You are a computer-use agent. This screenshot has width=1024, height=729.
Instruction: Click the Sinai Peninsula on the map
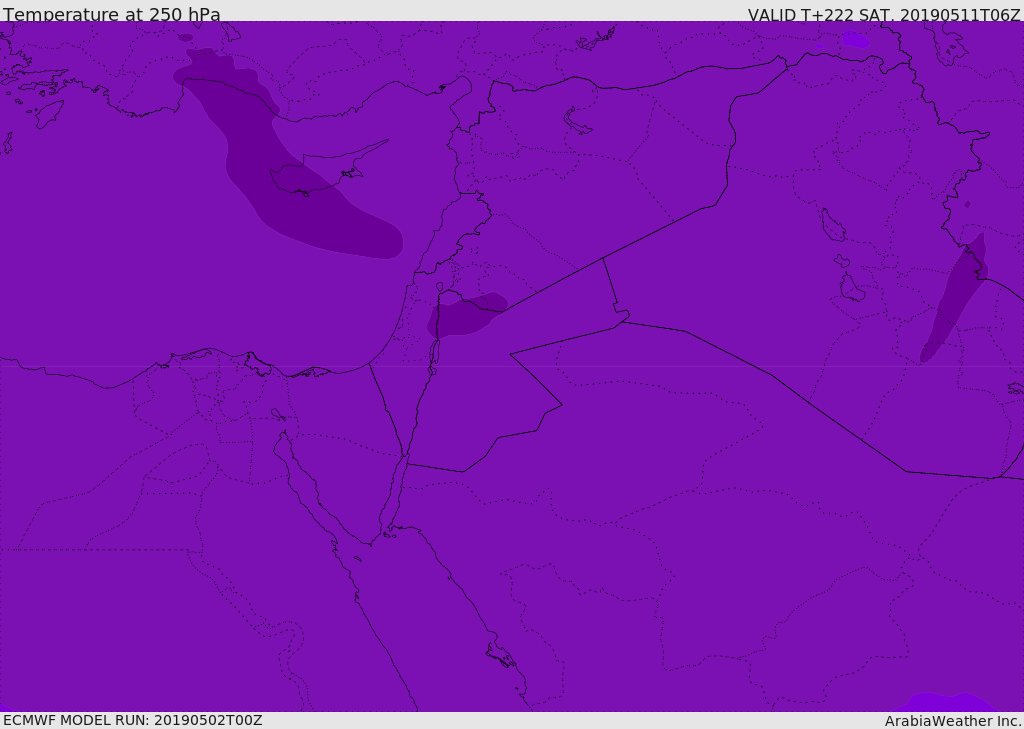345,470
